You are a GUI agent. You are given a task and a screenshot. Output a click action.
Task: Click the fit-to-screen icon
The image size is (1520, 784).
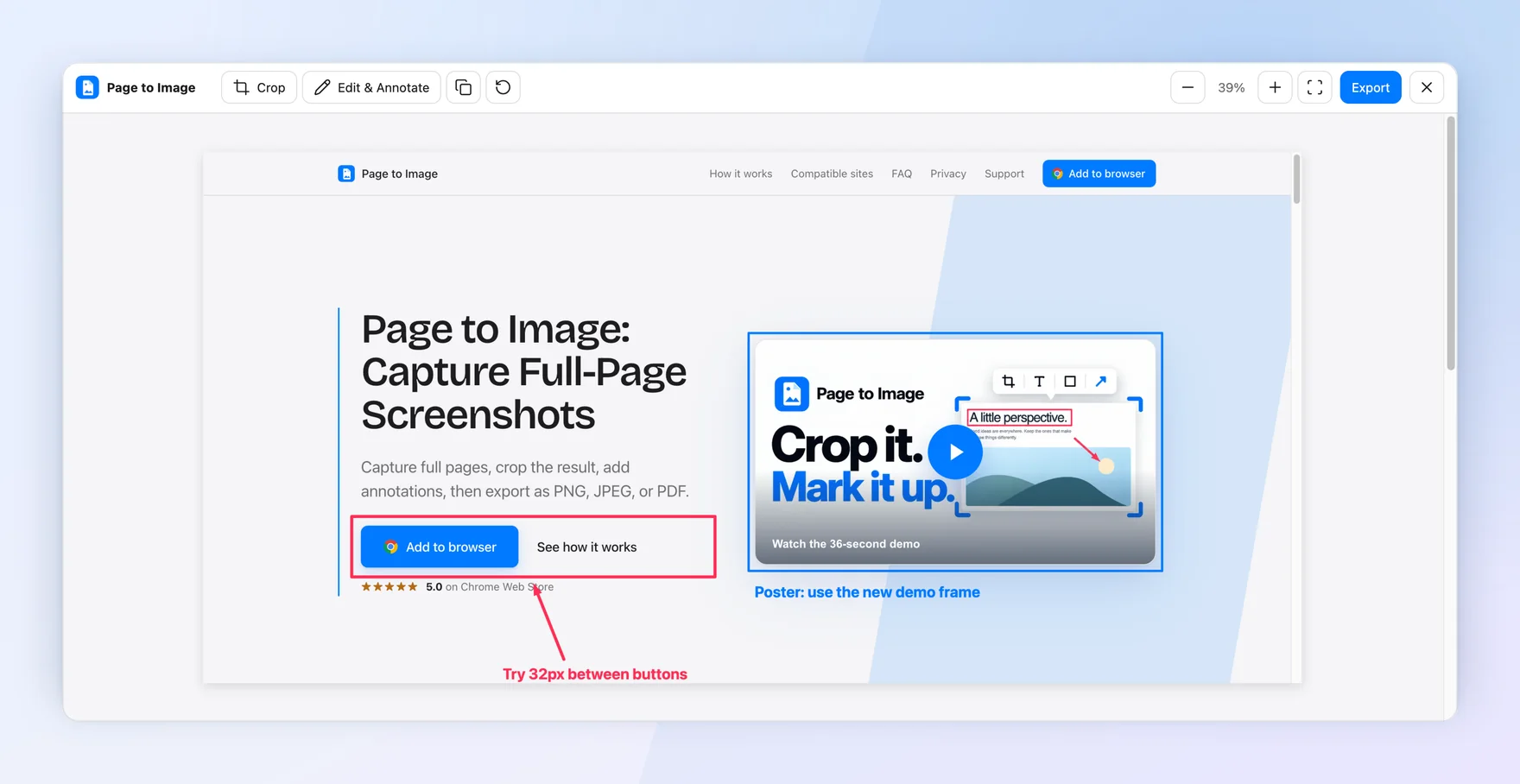click(x=1314, y=87)
